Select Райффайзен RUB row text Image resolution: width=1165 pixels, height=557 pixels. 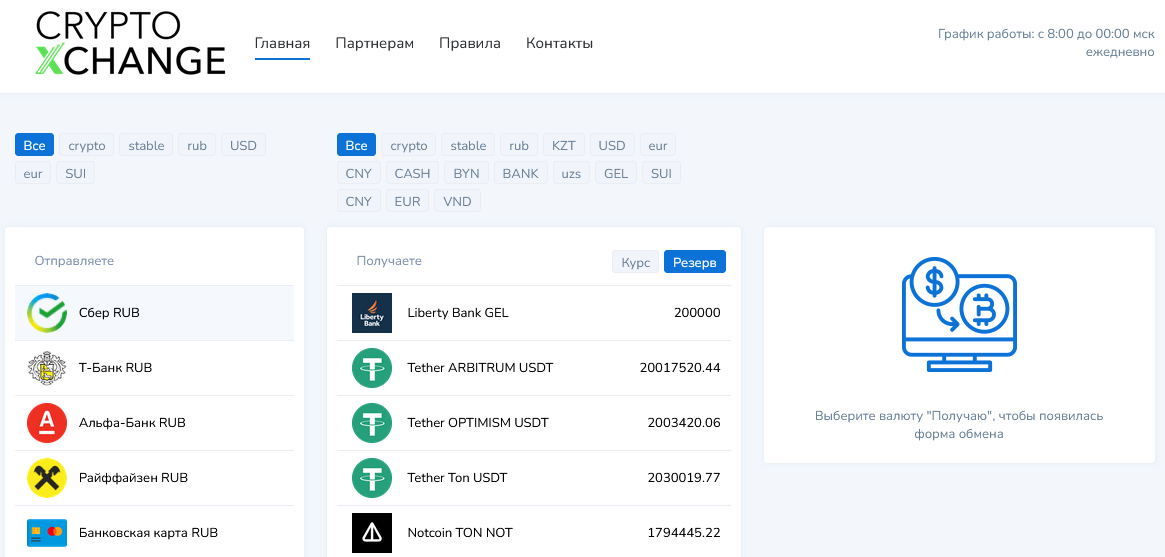[134, 478]
